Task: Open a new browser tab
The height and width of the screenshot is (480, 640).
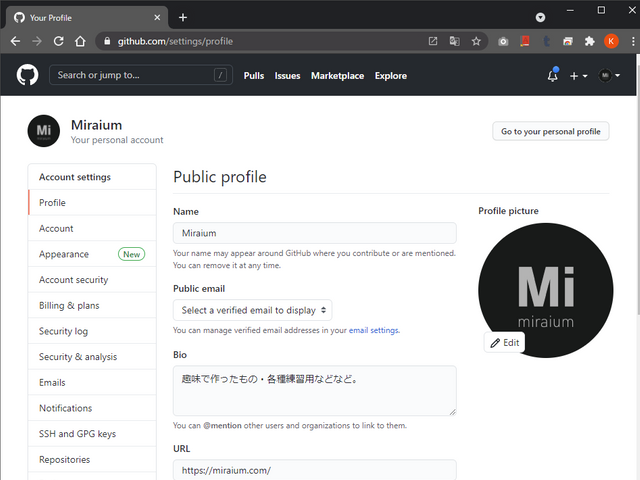Action: [183, 18]
